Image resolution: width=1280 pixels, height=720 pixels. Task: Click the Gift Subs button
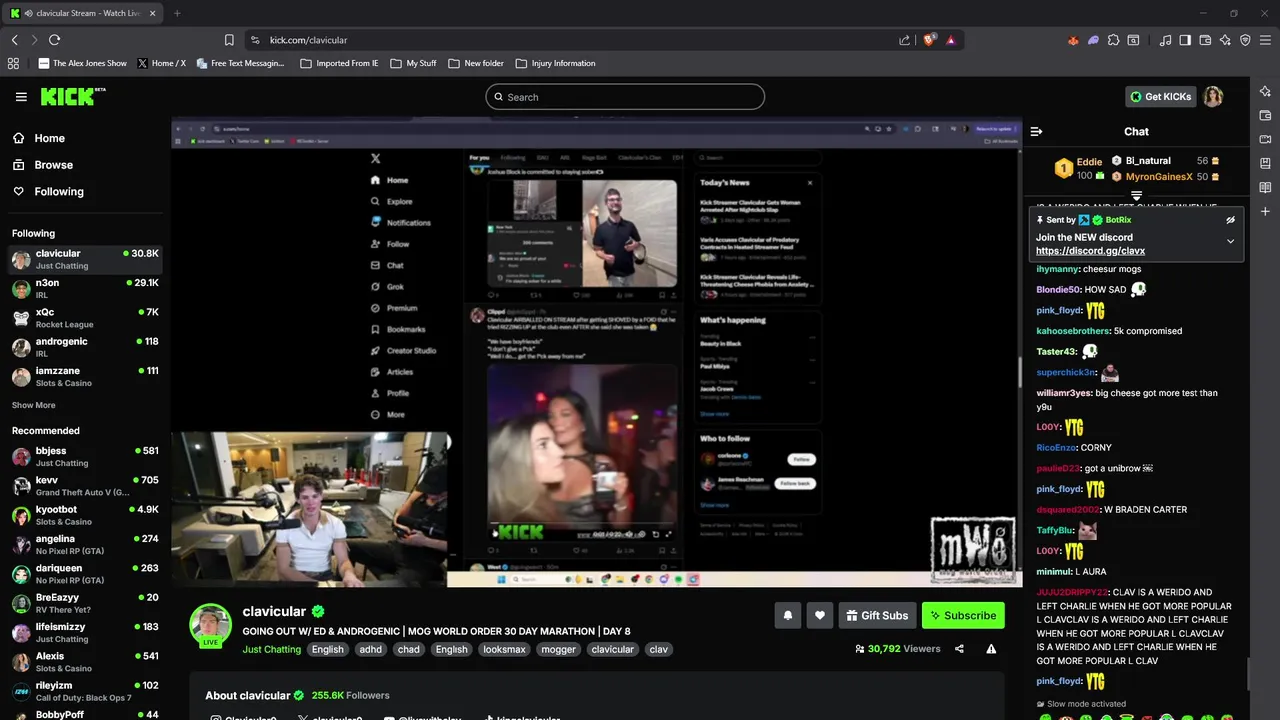point(876,615)
